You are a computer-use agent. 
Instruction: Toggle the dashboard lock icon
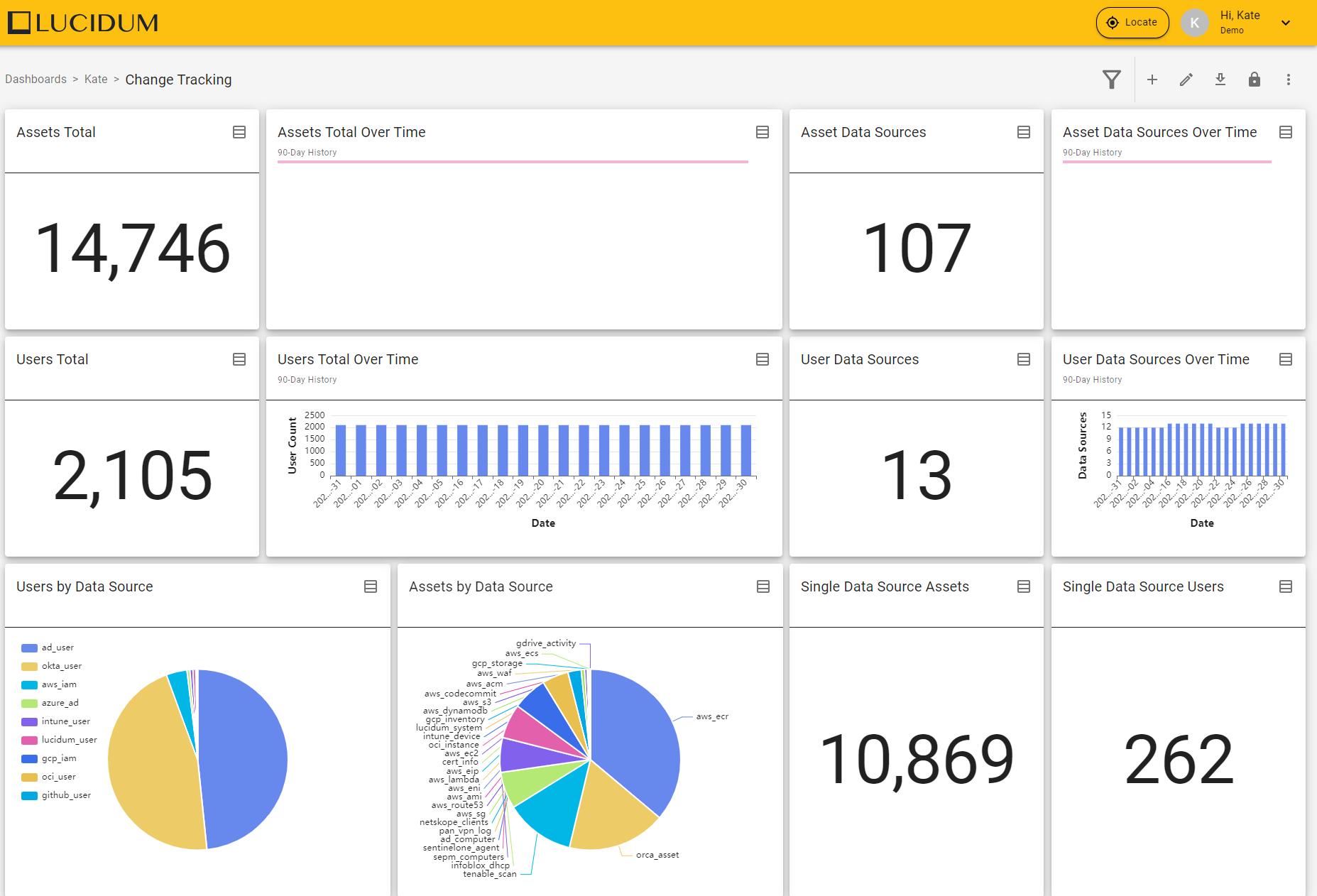pos(1255,80)
